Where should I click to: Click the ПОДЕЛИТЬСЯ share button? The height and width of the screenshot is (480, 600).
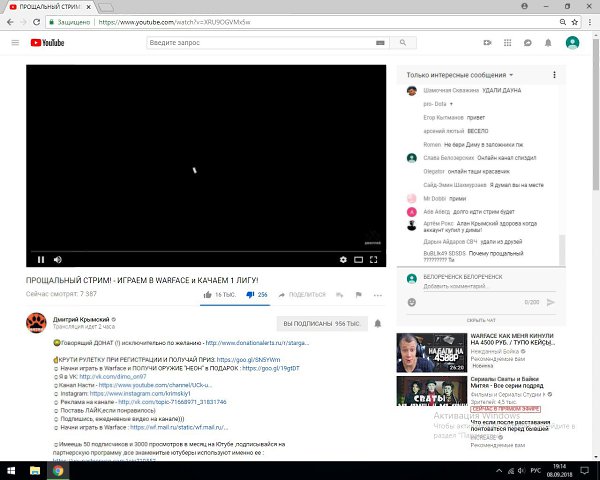click(x=301, y=295)
